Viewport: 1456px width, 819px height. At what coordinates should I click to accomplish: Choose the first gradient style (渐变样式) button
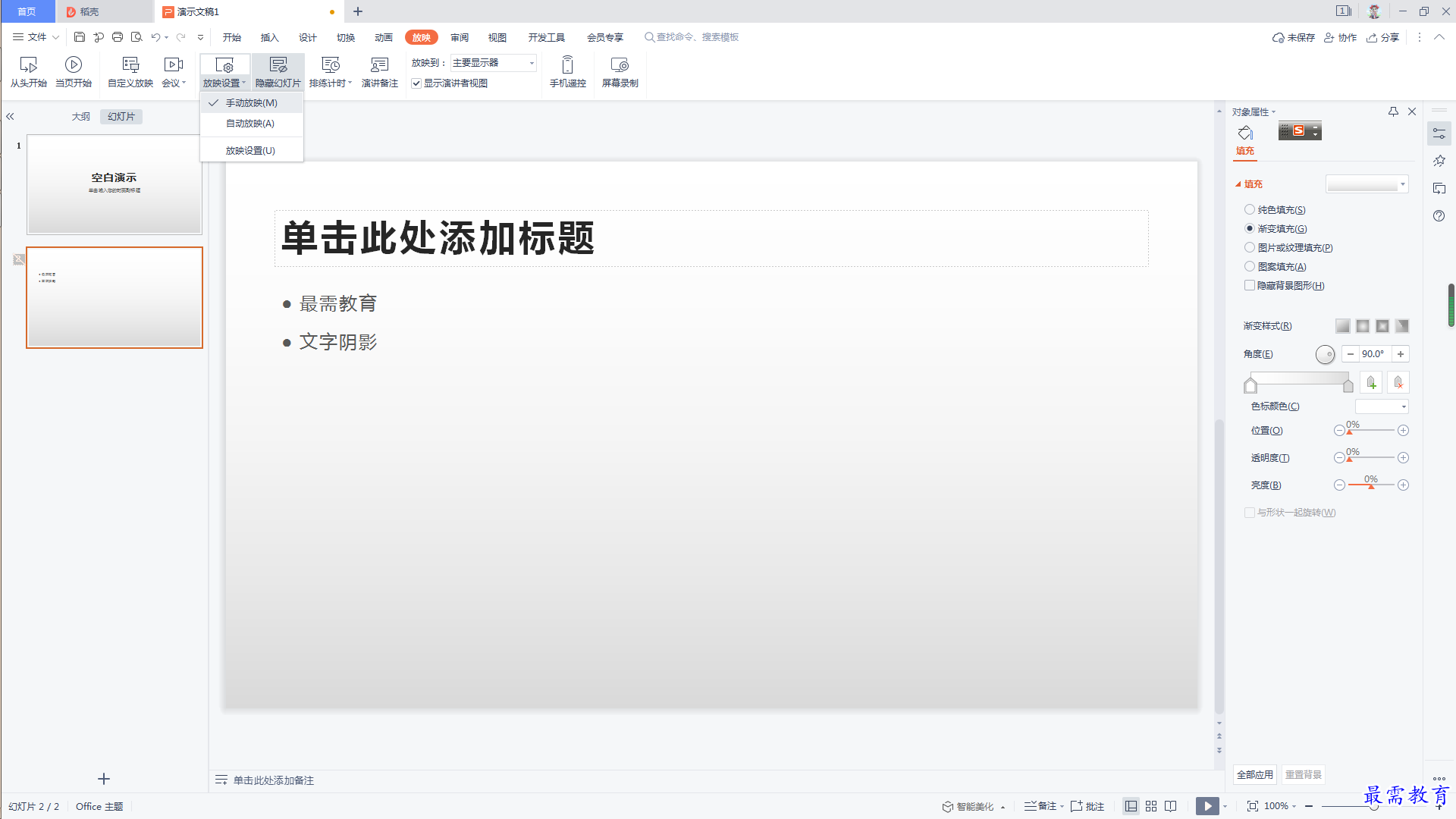[1343, 326]
